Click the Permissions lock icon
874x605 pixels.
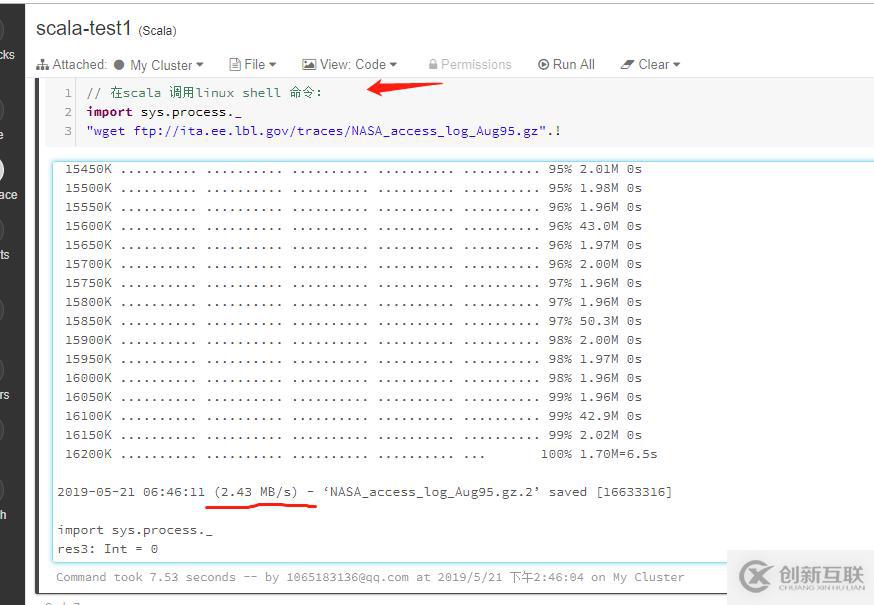coord(434,64)
